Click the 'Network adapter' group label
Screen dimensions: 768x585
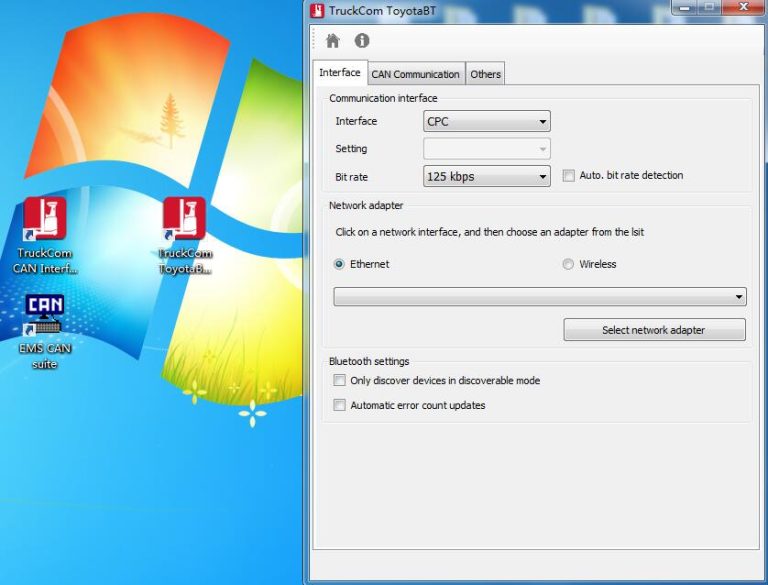(x=366, y=205)
